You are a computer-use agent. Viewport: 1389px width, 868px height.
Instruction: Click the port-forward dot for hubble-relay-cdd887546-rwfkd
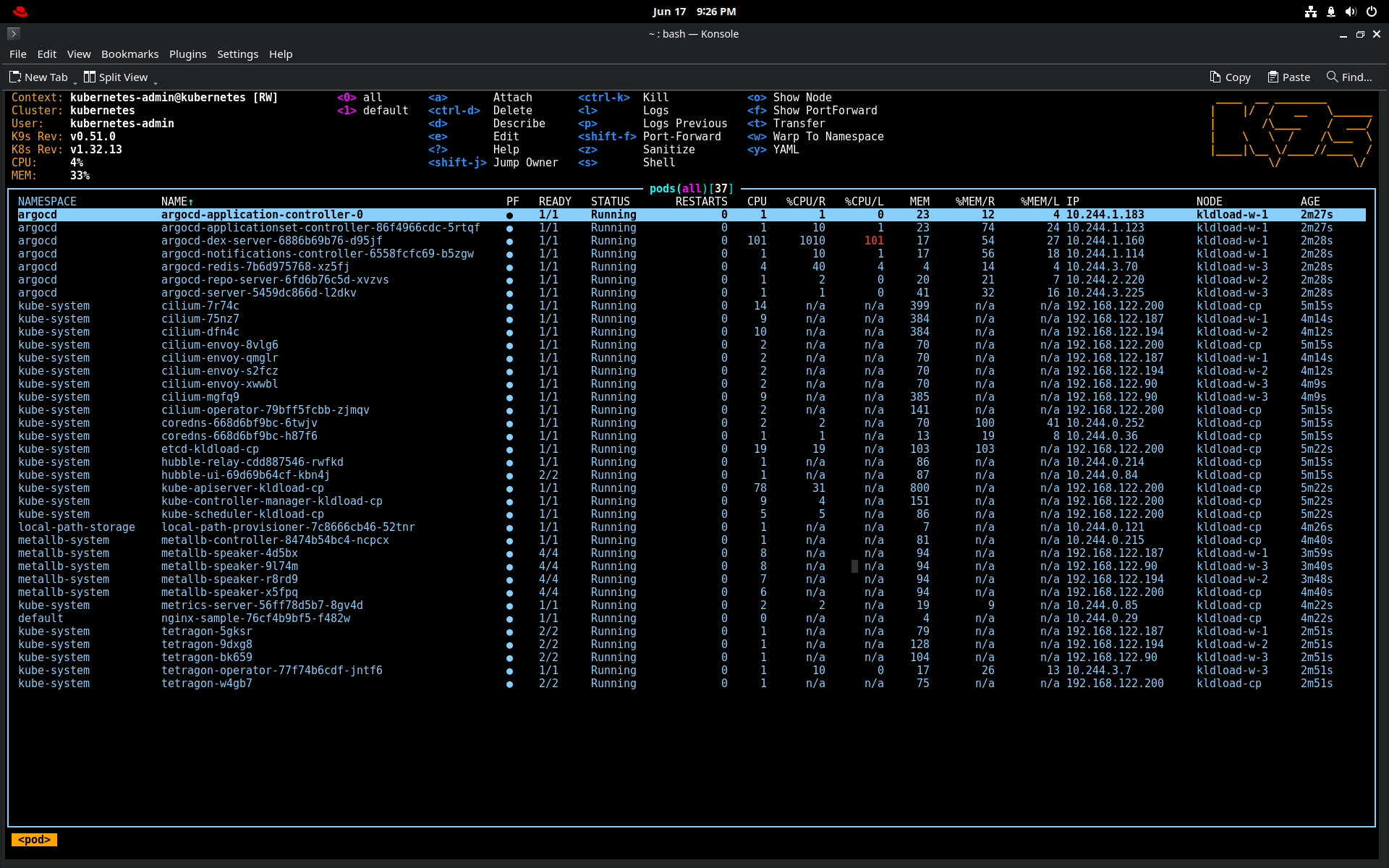(x=509, y=463)
